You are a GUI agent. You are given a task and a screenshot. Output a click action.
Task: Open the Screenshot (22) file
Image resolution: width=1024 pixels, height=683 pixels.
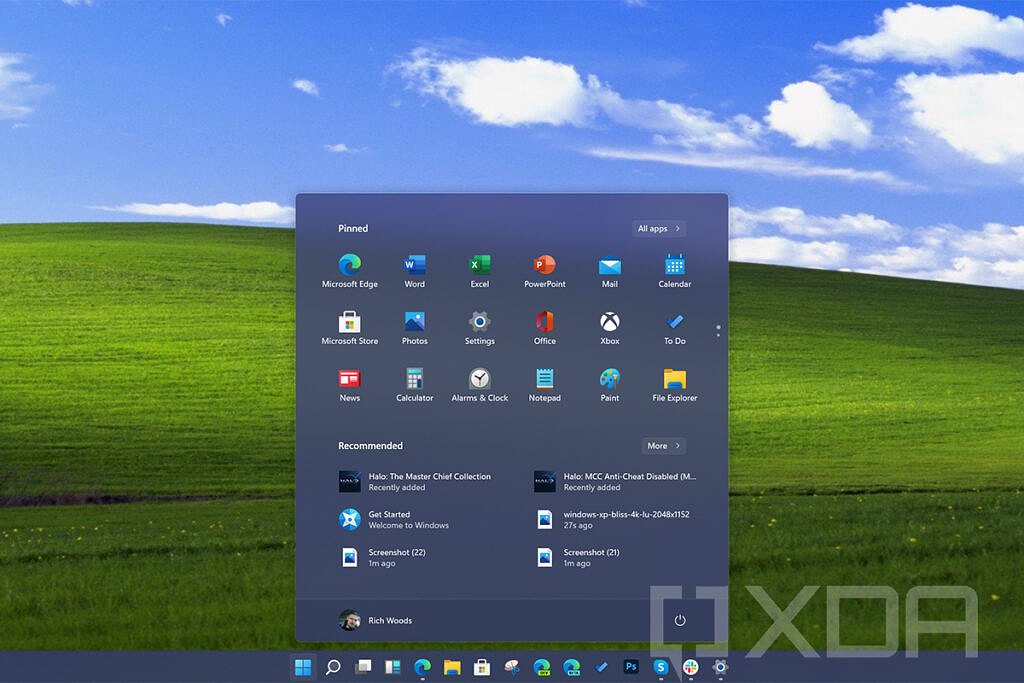[x=396, y=558]
